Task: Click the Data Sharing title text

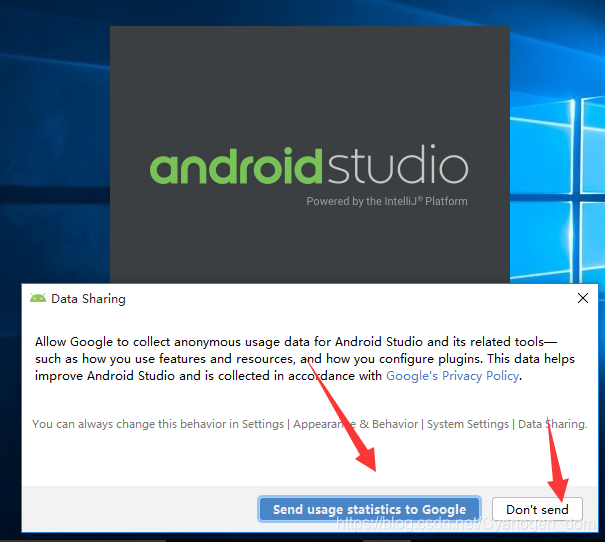Action: click(x=88, y=299)
